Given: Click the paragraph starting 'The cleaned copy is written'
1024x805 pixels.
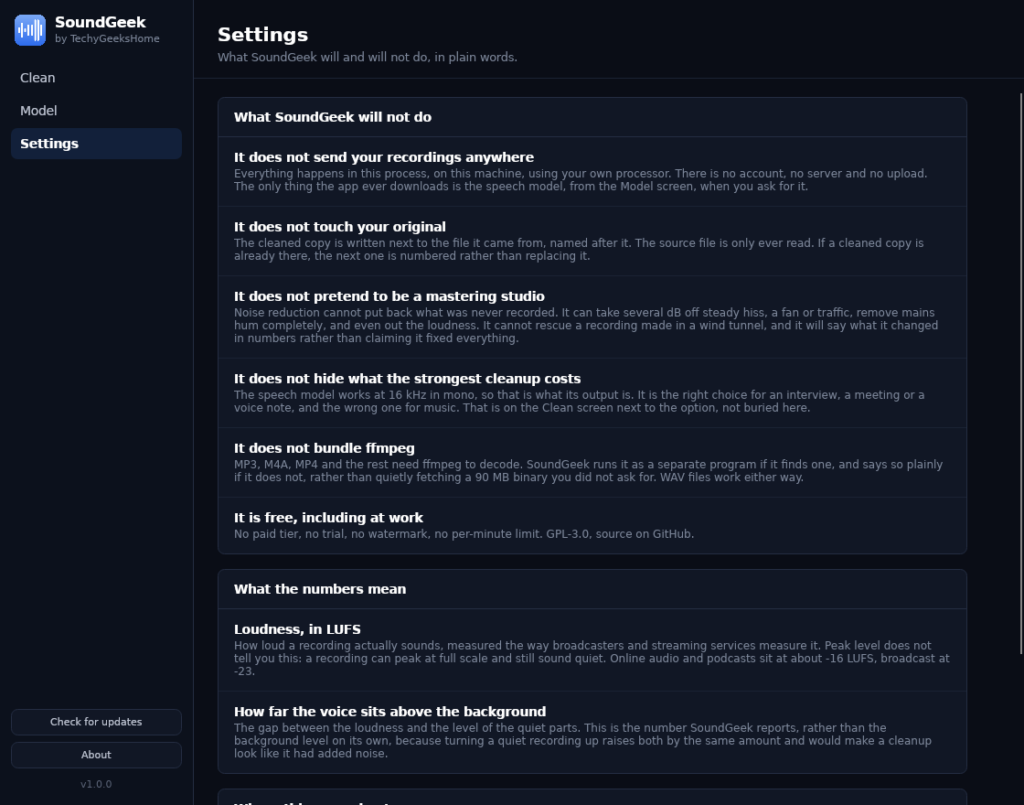Looking at the screenshot, I should click(579, 249).
